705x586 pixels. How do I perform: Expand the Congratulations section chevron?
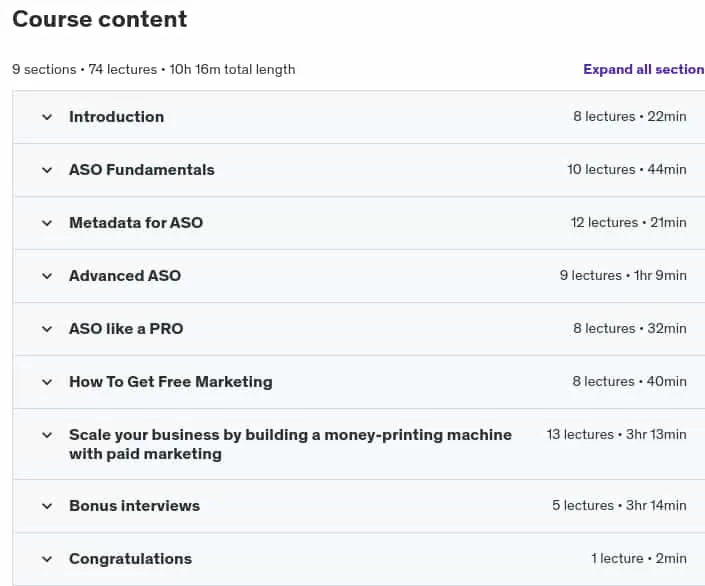click(47, 559)
